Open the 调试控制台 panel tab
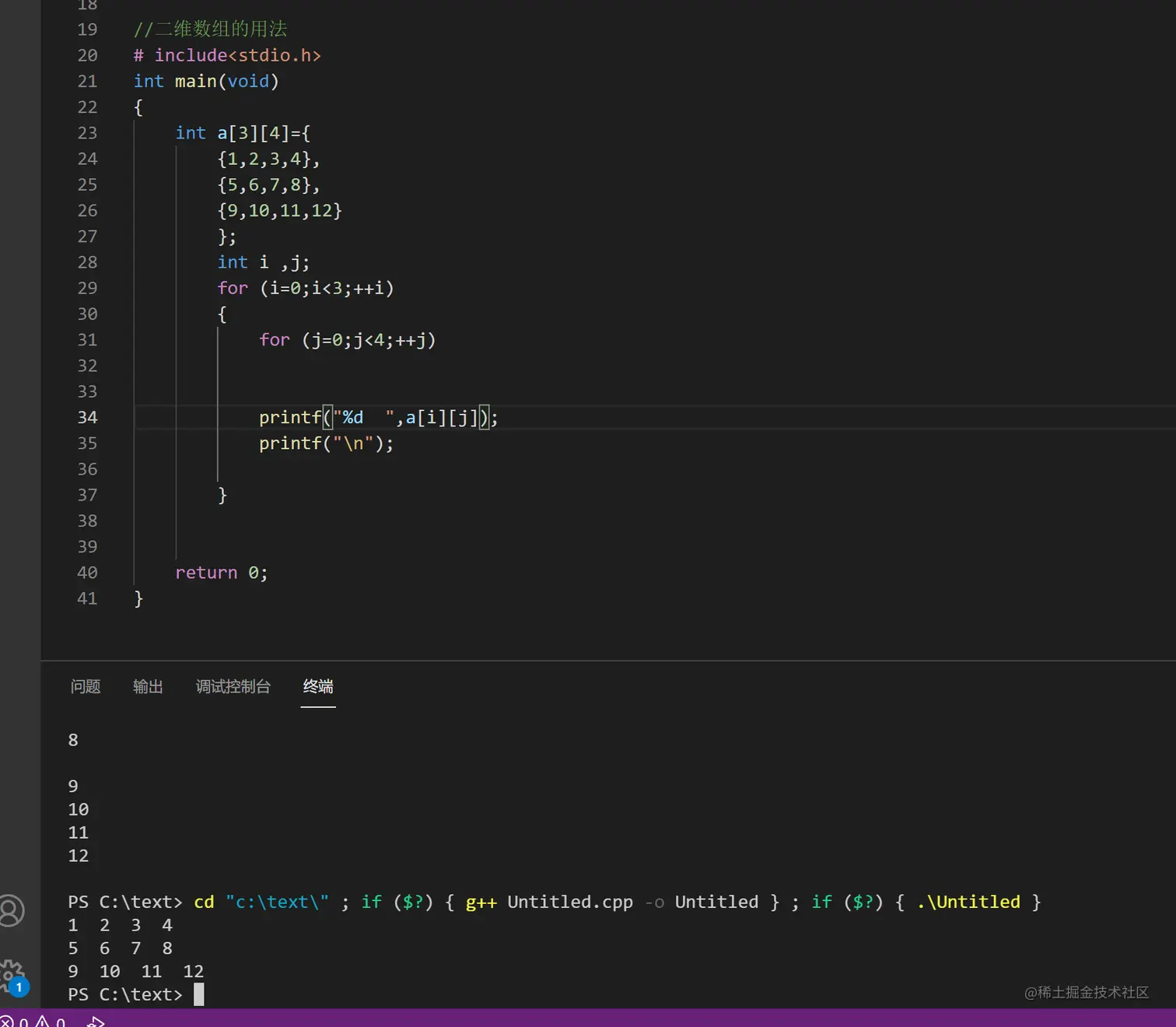1176x1027 pixels. click(x=233, y=686)
